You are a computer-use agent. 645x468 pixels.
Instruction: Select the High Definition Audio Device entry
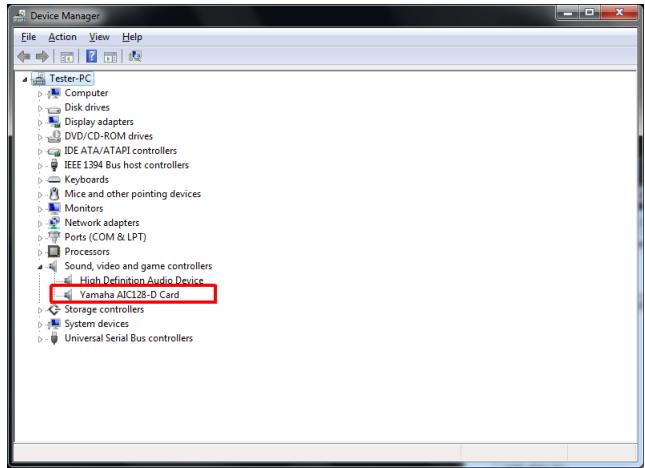(142, 280)
